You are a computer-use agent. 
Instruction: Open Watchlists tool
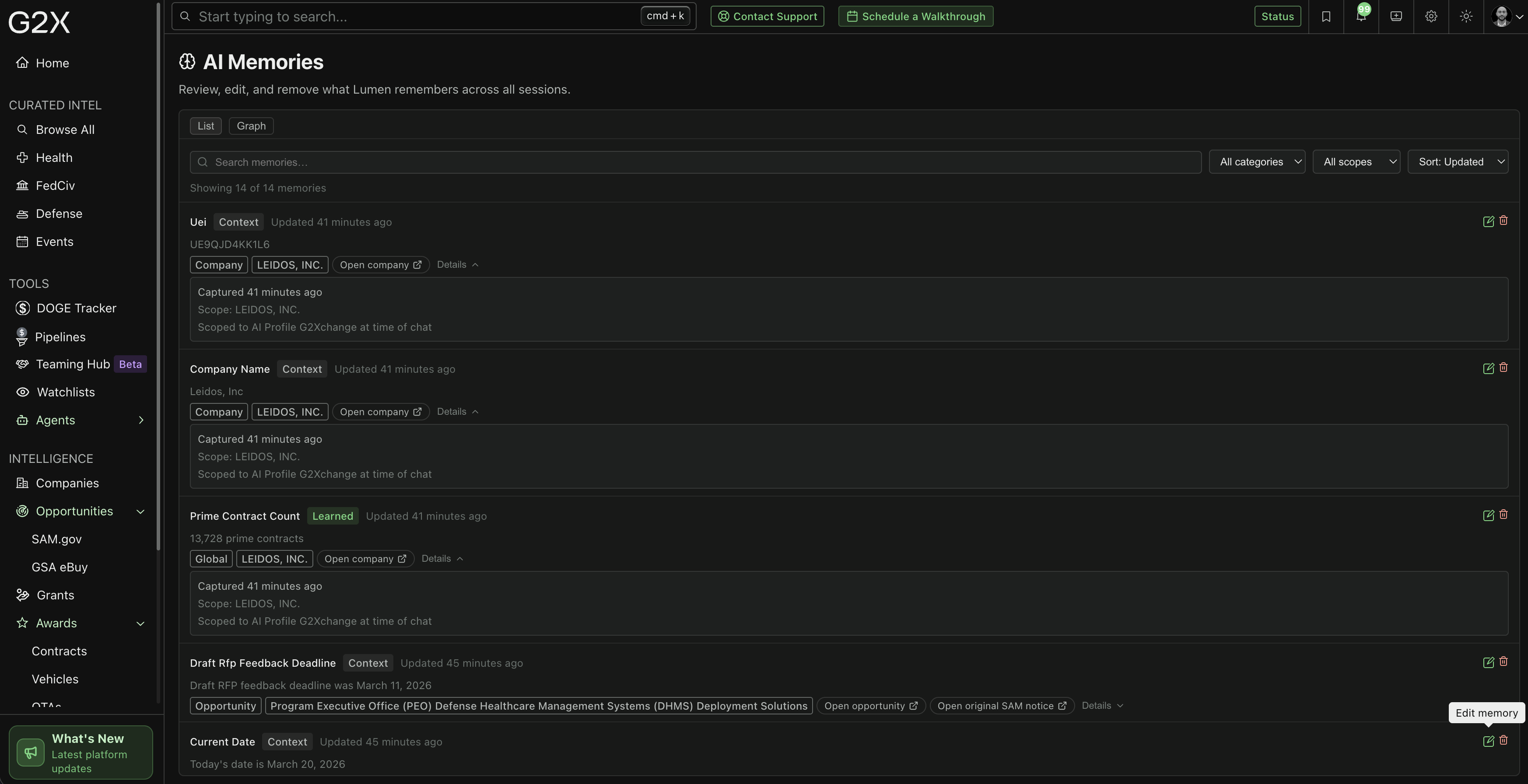coord(55,392)
